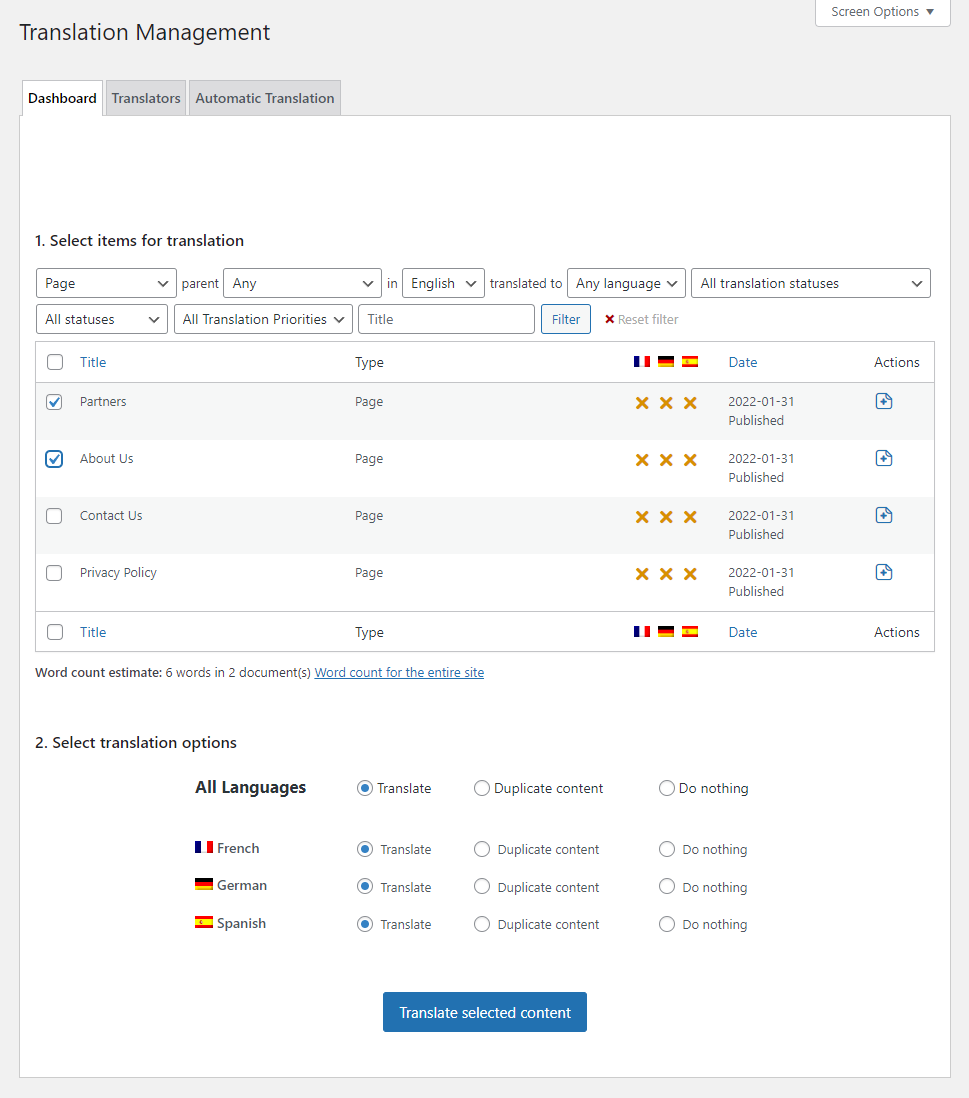Screen dimensions: 969x1098
Task: Click the German flag column header icon
Action: pyautogui.click(x=665, y=361)
